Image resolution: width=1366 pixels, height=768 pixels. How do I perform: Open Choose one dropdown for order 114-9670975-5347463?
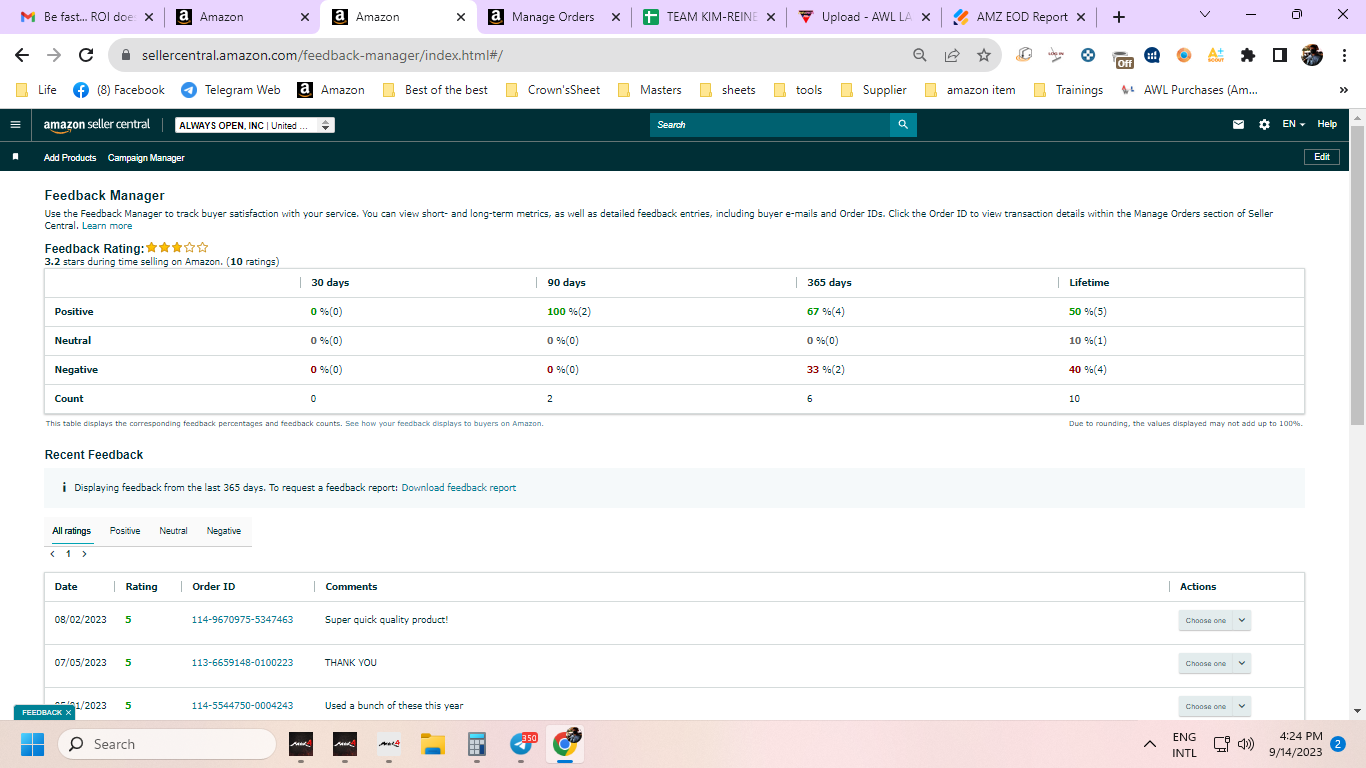pyautogui.click(x=1214, y=620)
